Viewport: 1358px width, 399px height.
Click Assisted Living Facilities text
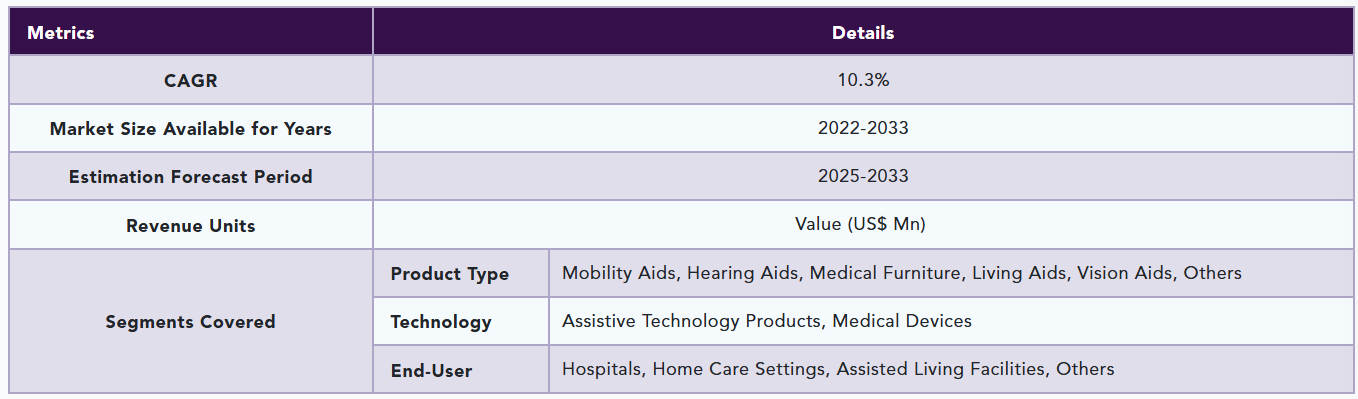(x=941, y=369)
